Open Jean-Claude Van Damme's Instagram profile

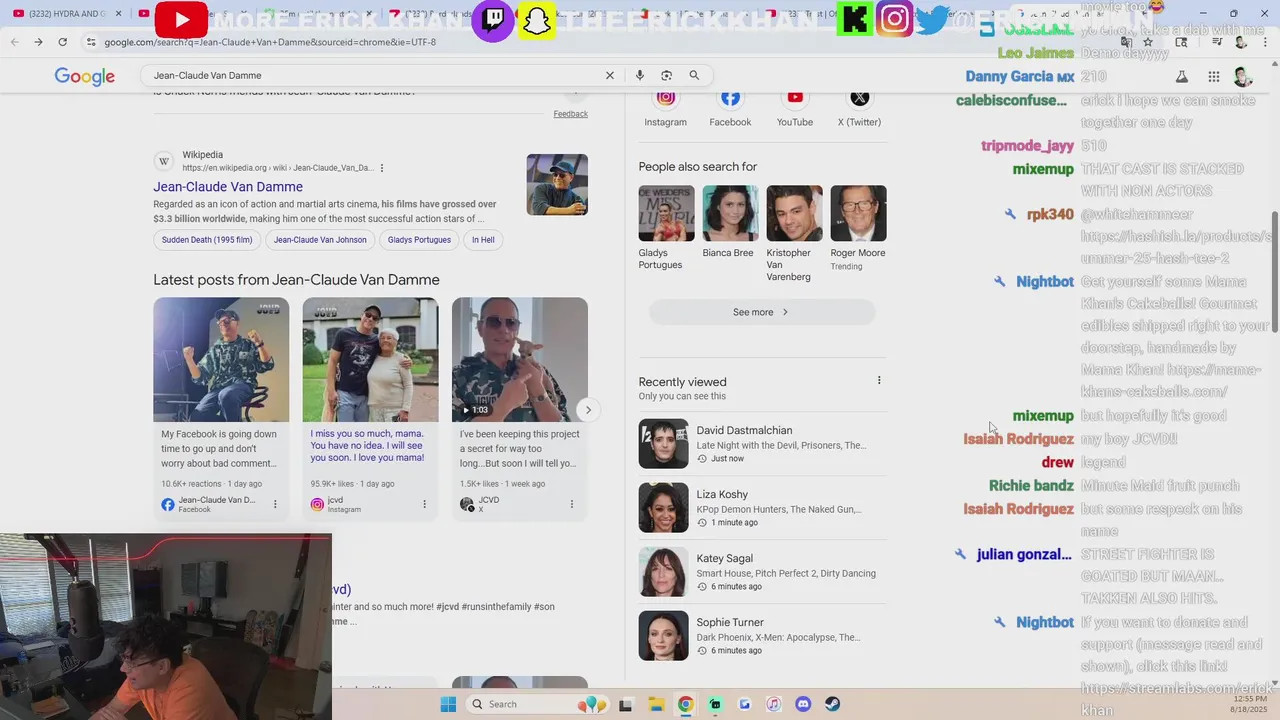[x=665, y=108]
